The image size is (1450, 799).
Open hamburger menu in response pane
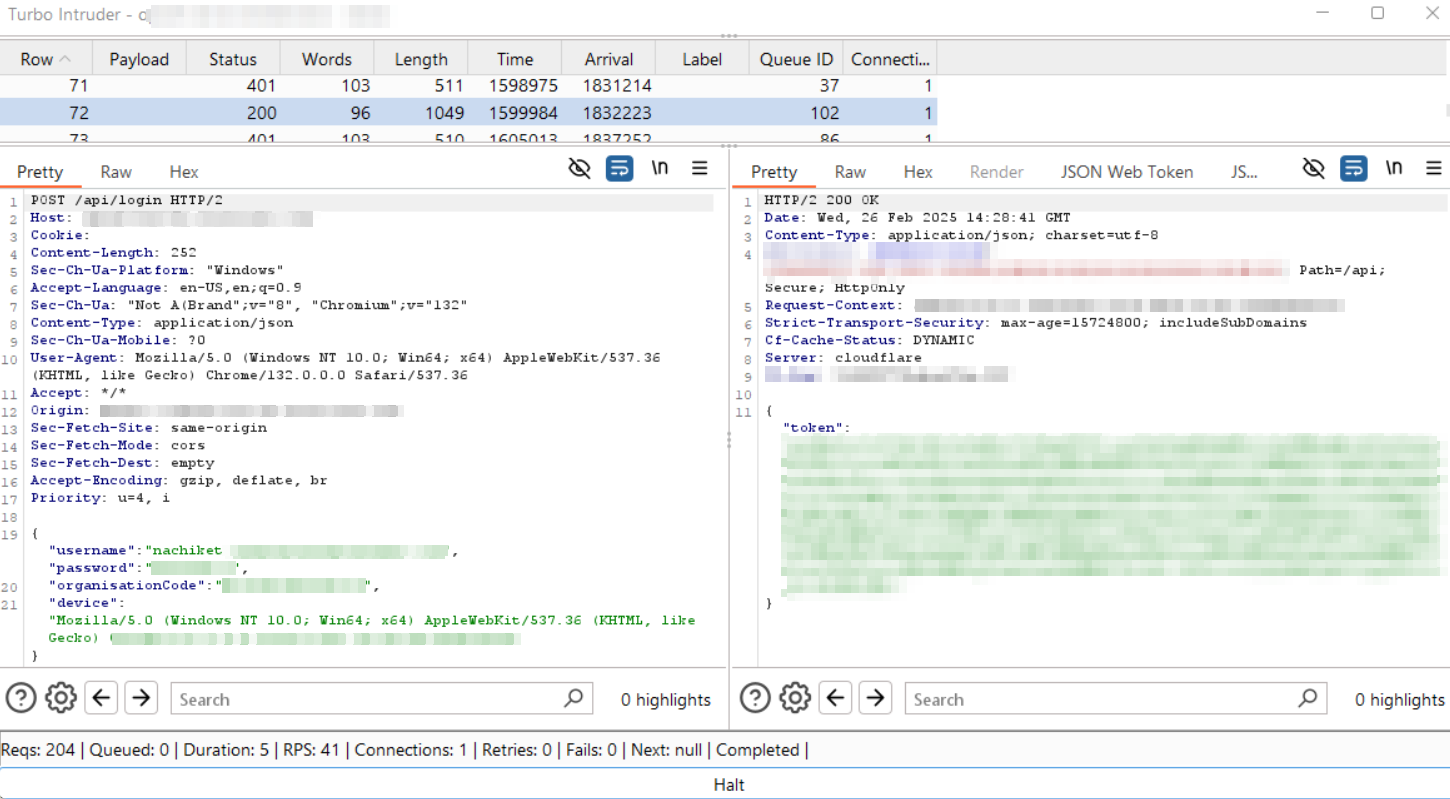1434,169
